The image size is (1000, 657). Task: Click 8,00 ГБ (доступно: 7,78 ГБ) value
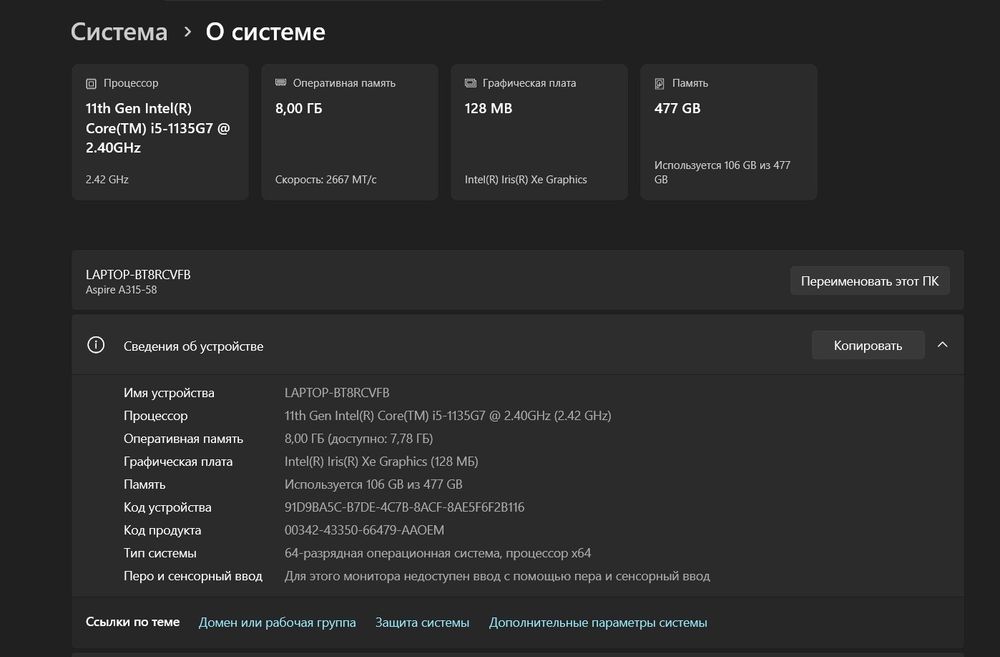tap(358, 438)
